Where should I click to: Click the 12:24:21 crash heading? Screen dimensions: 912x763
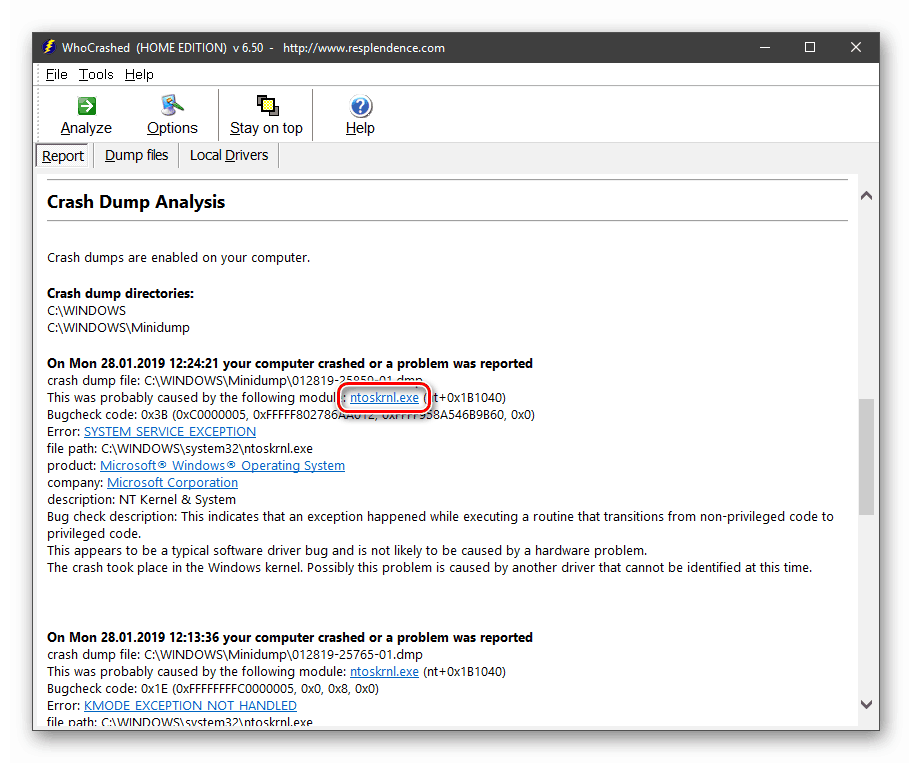tap(290, 363)
